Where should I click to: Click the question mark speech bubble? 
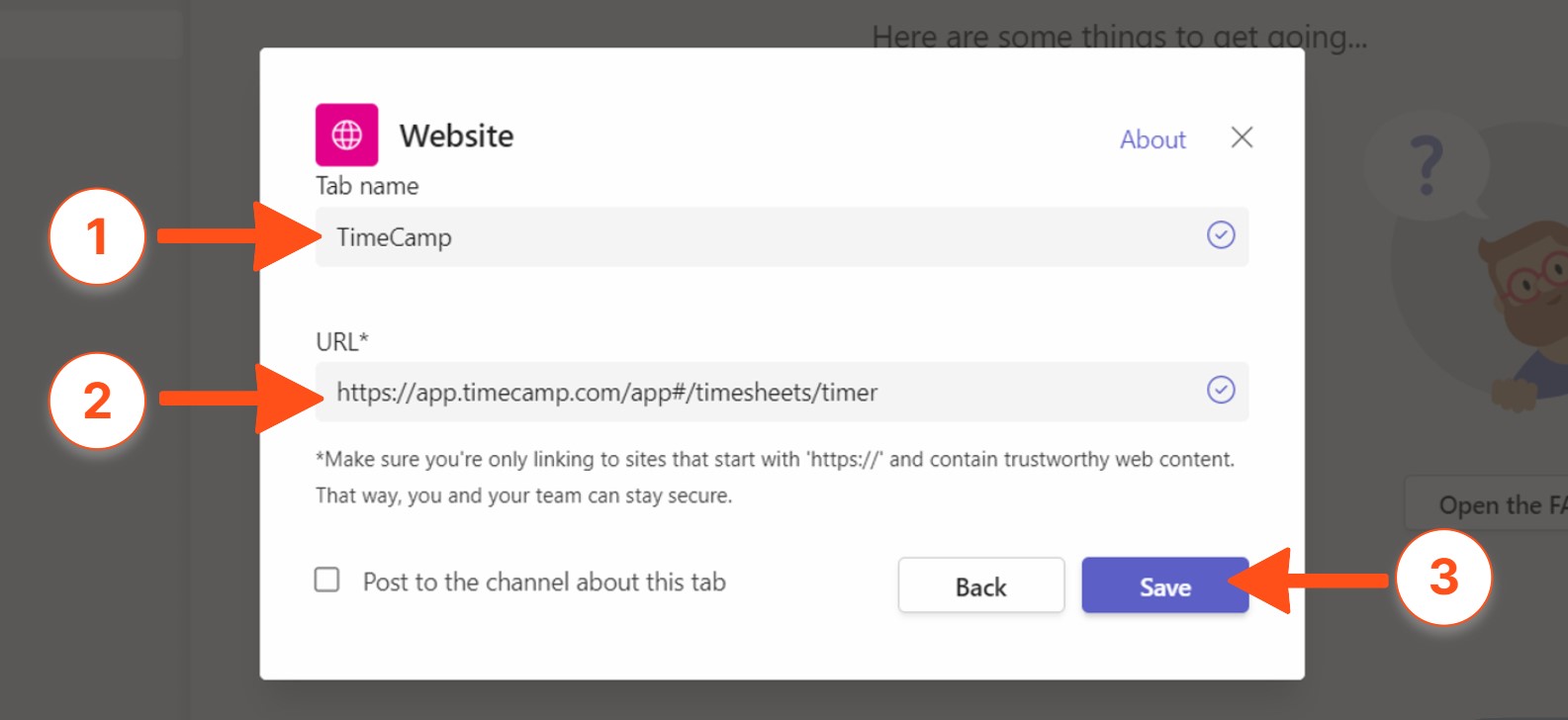pos(1426,166)
